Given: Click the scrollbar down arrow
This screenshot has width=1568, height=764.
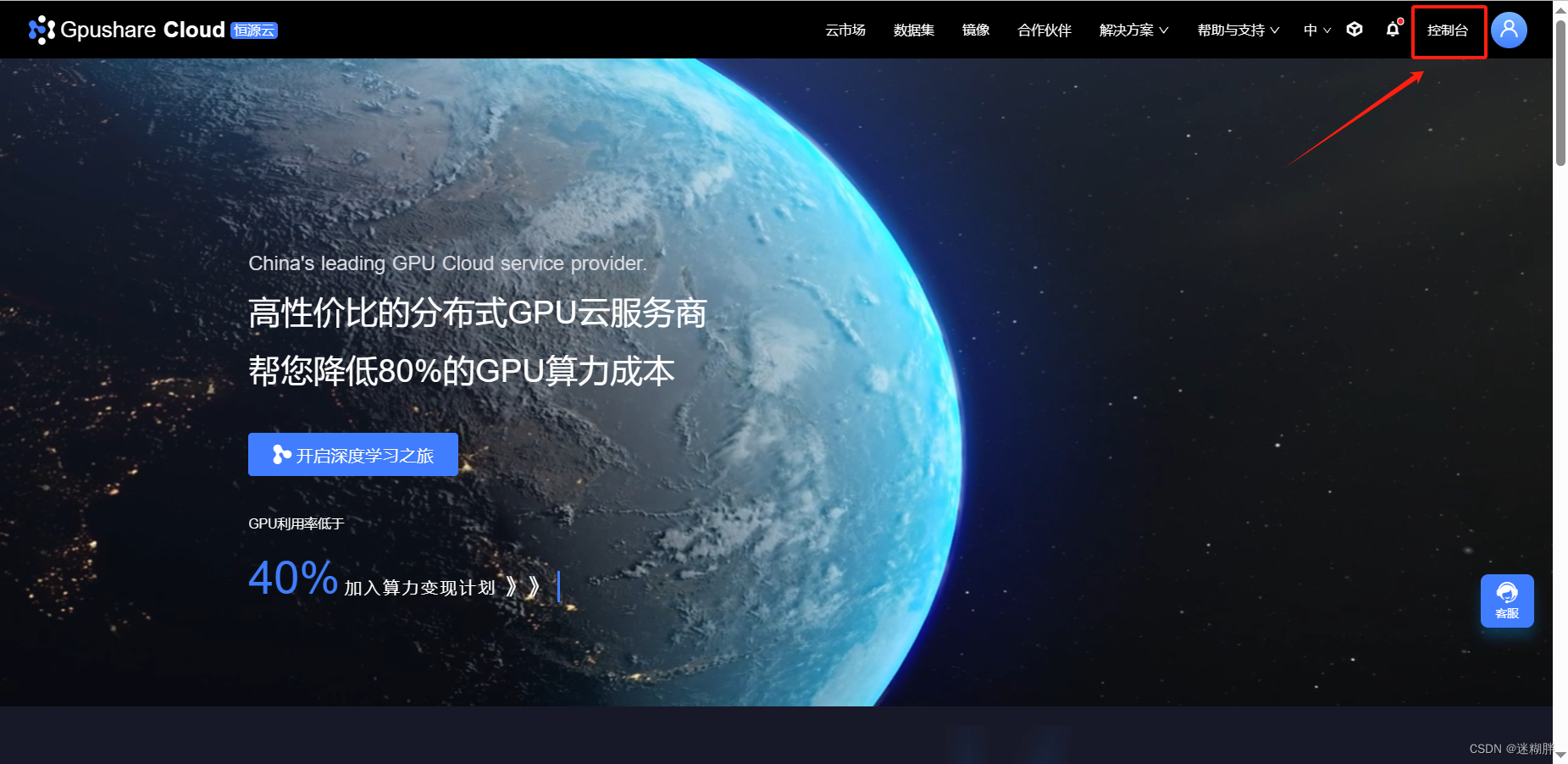Looking at the screenshot, I should [1560, 756].
